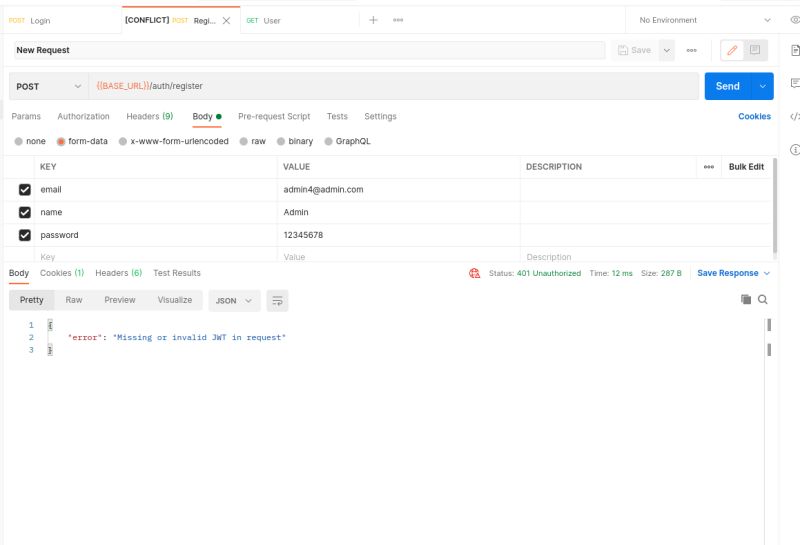The image size is (800, 545).
Task: Expand Save options arrow
Action: [666, 50]
